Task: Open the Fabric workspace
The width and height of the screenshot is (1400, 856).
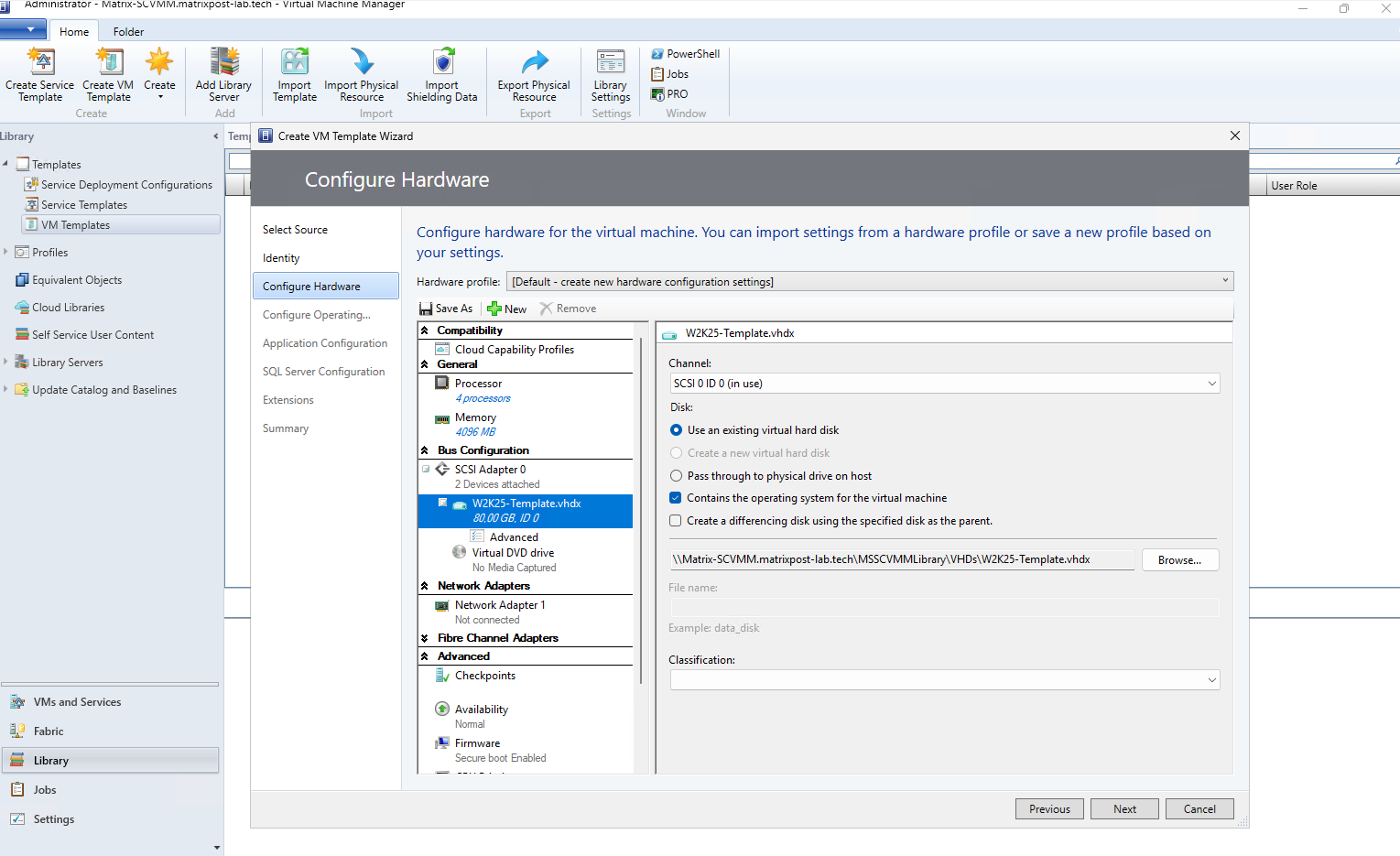Action: pyautogui.click(x=110, y=731)
